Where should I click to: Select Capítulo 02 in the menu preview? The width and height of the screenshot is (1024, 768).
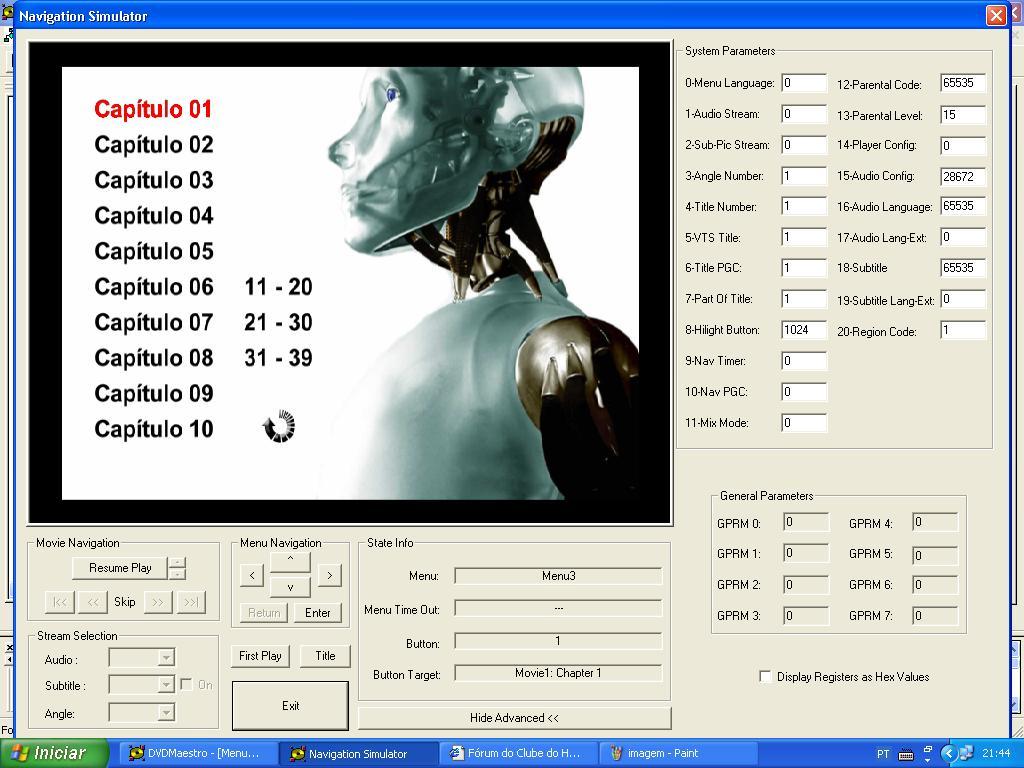[x=153, y=144]
